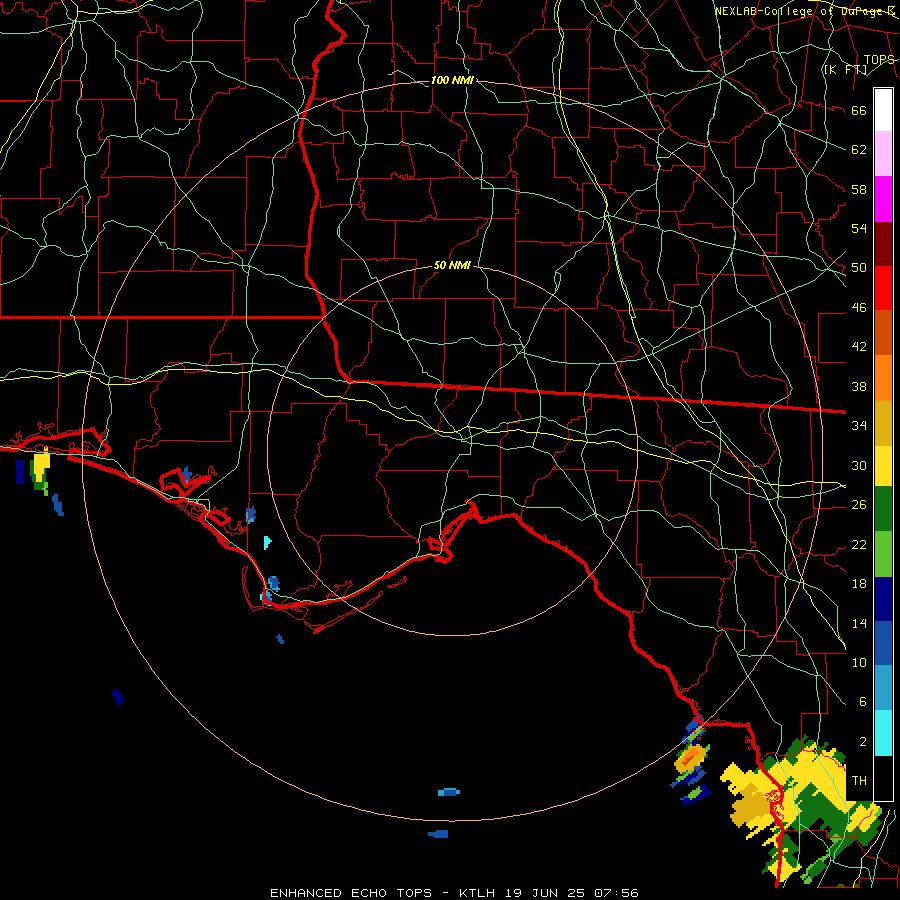Viewport: 900px width, 900px height.
Task: Click the navy blue echo in southwest gulf
Action: click(x=118, y=696)
